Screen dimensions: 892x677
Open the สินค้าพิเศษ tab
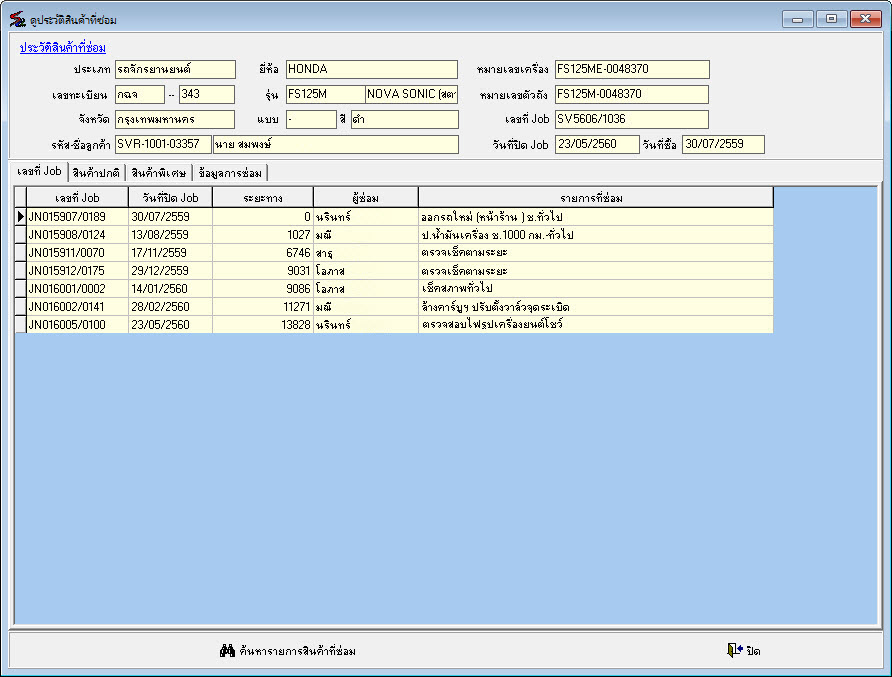point(159,173)
